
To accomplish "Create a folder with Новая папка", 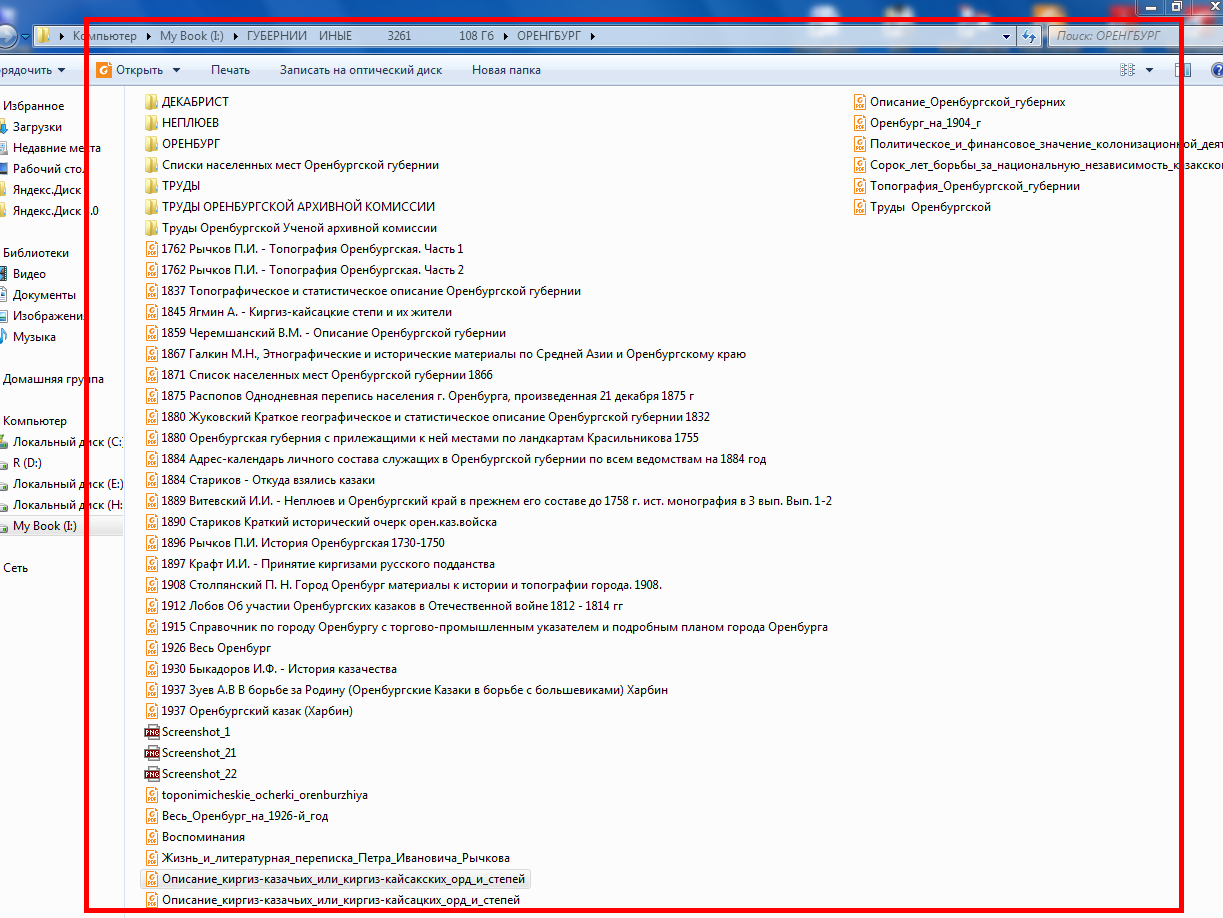I will coord(506,70).
